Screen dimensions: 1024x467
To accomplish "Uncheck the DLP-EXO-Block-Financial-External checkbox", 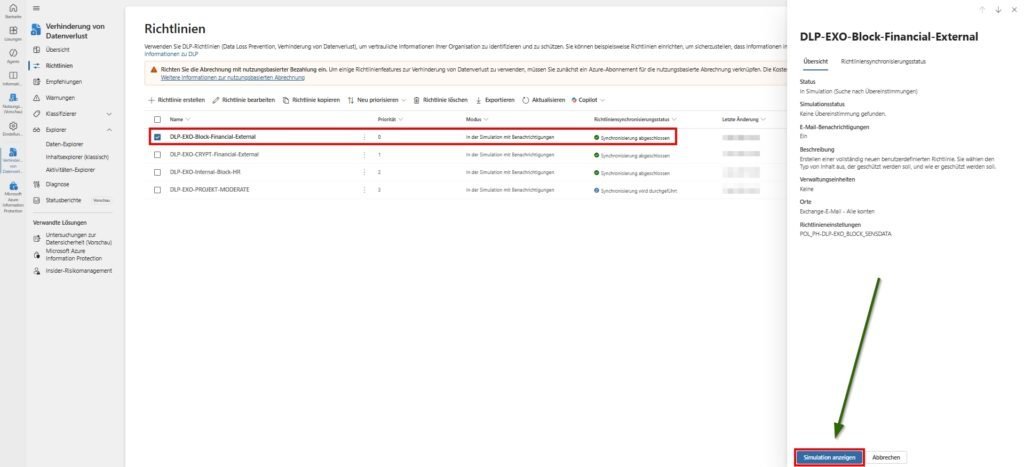I will pyautogui.click(x=157, y=136).
